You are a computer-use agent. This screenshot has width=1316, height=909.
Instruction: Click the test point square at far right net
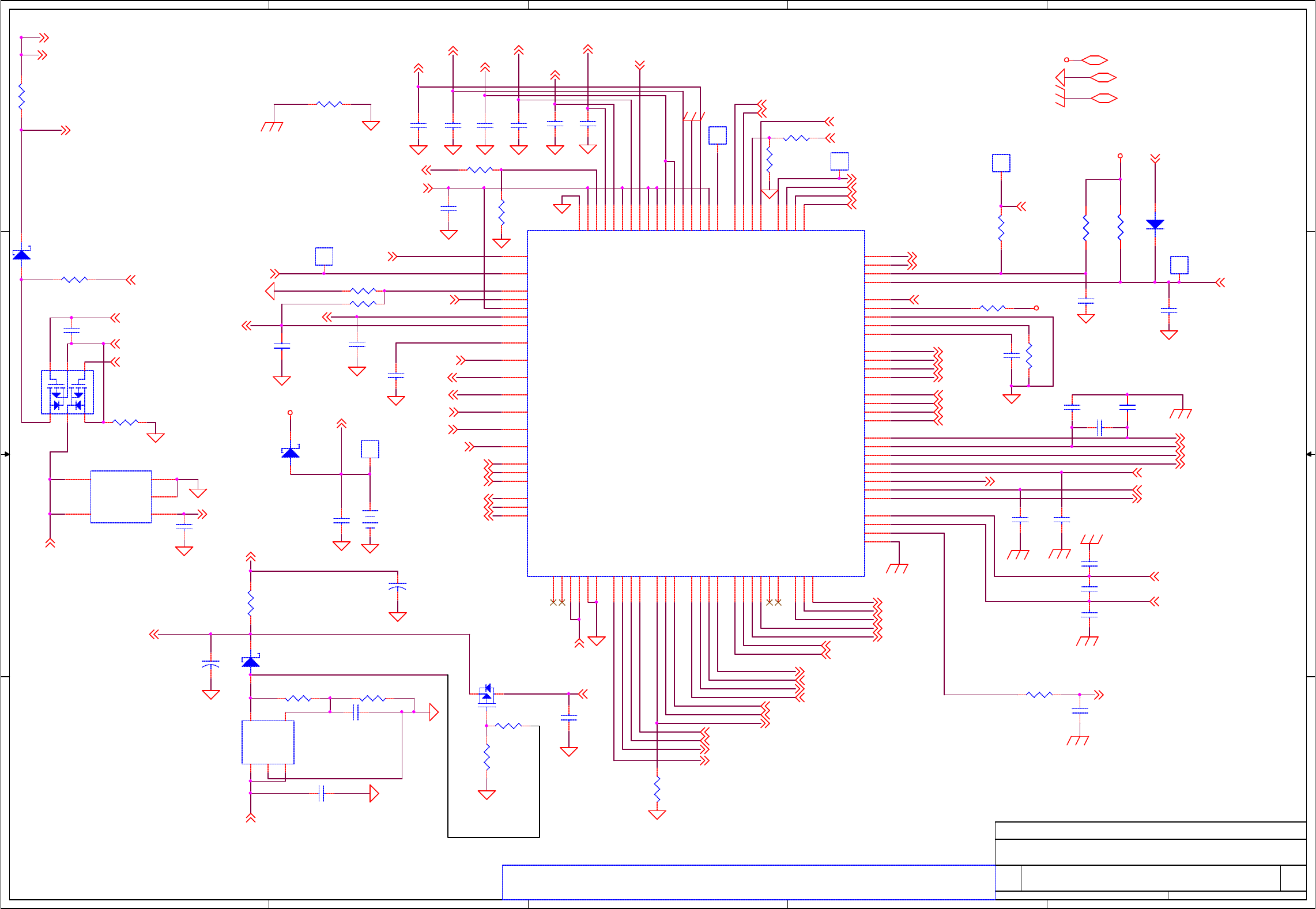pyautogui.click(x=1179, y=265)
